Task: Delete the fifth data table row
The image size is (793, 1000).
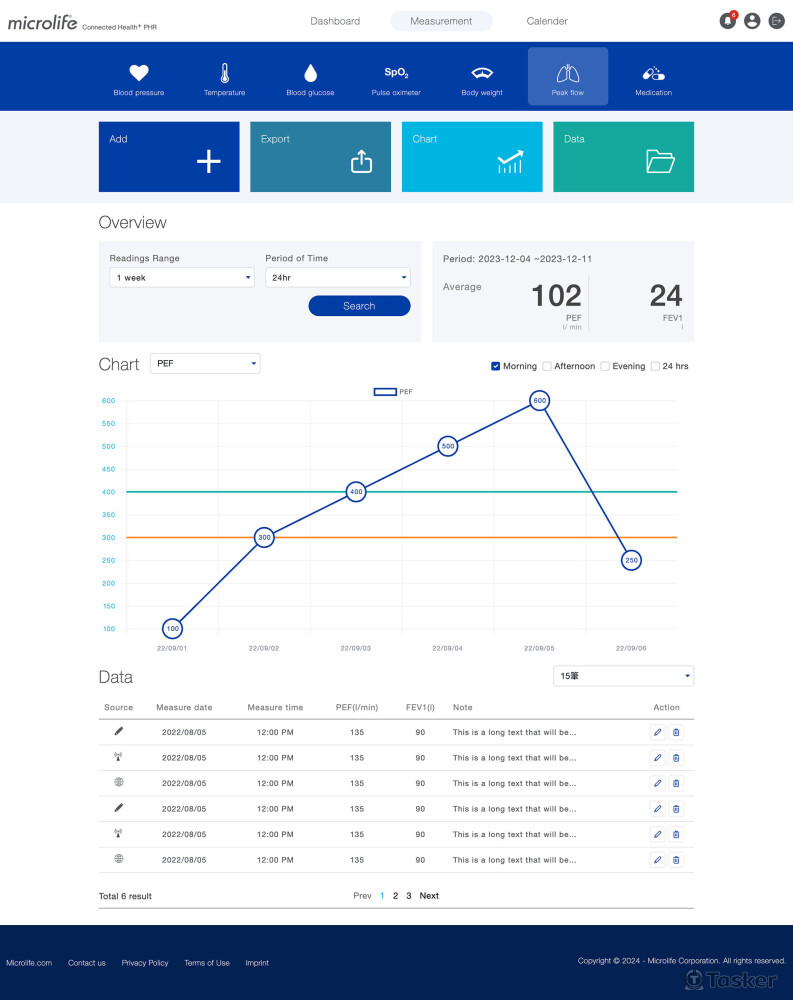Action: pos(676,834)
